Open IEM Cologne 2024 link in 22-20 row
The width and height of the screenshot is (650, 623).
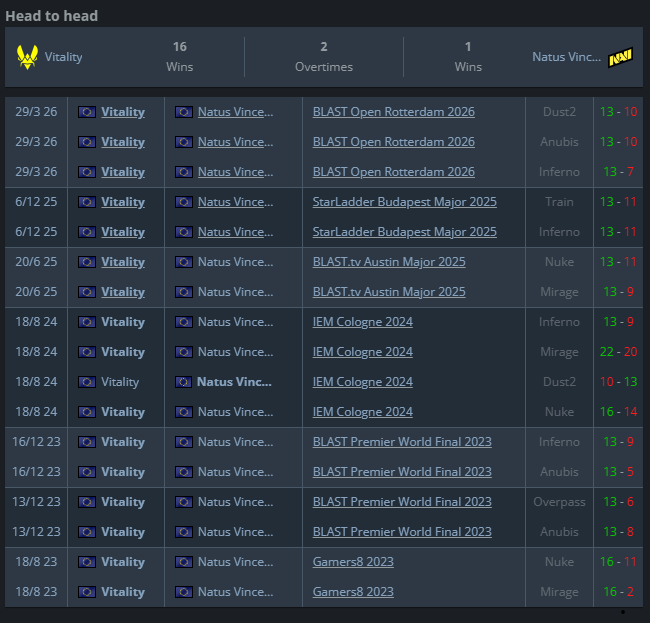click(x=363, y=352)
